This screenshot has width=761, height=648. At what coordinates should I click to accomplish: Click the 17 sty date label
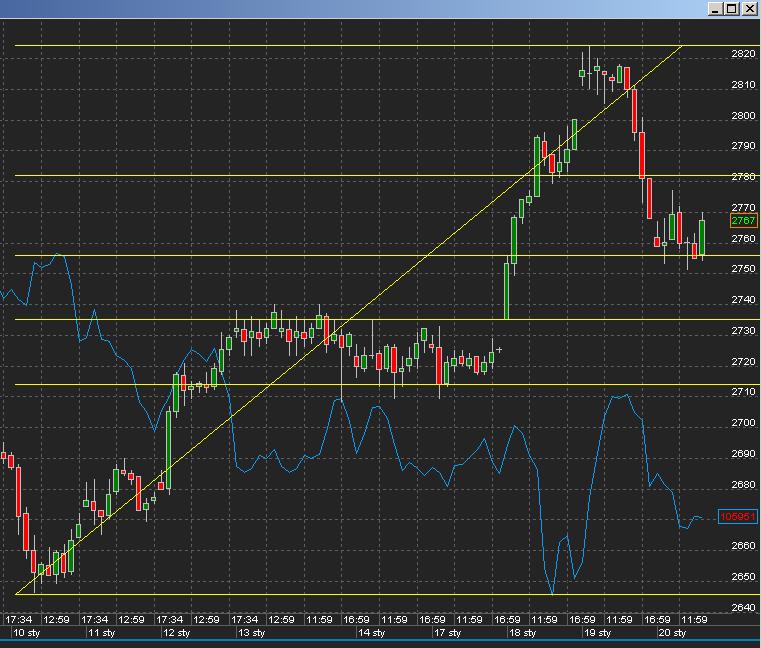tap(447, 633)
